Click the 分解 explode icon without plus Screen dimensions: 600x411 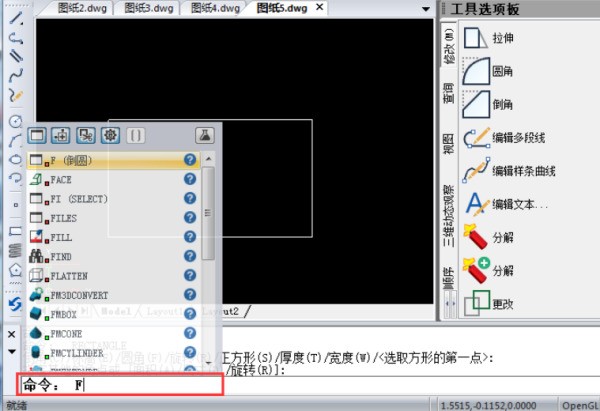tap(475, 236)
